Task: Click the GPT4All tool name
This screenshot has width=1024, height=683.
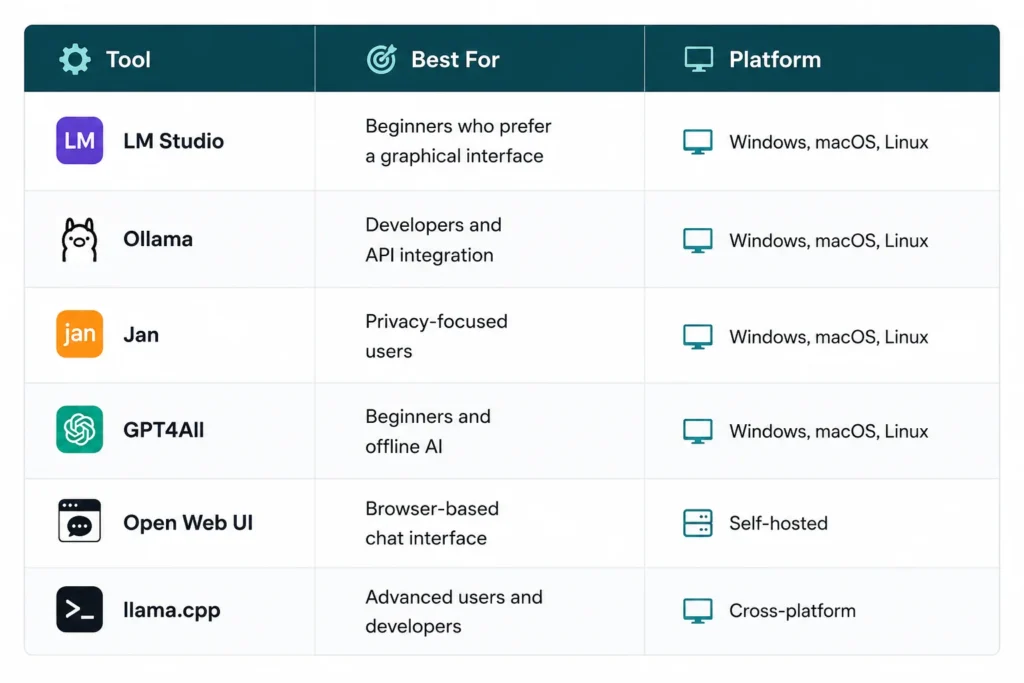Action: tap(164, 430)
